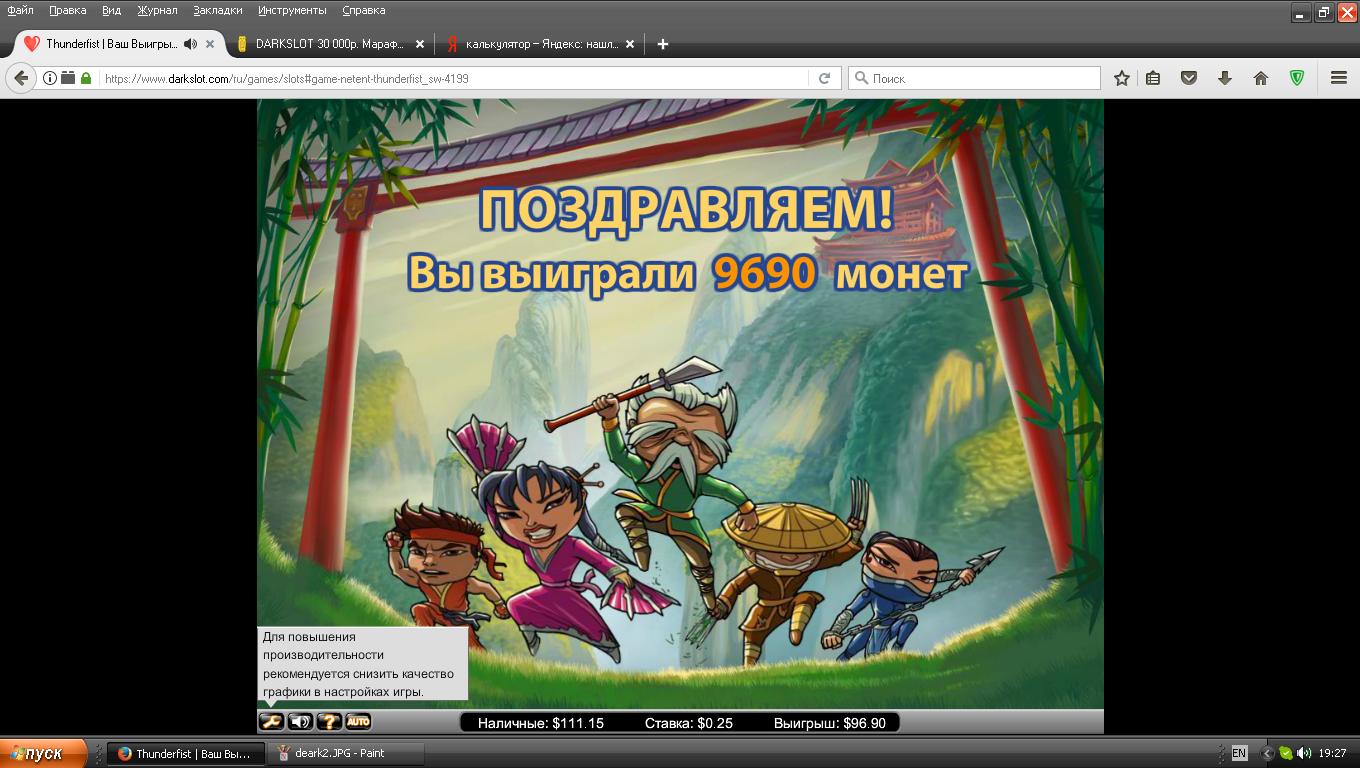Switch to the Thunderfist tab

pos(120,44)
